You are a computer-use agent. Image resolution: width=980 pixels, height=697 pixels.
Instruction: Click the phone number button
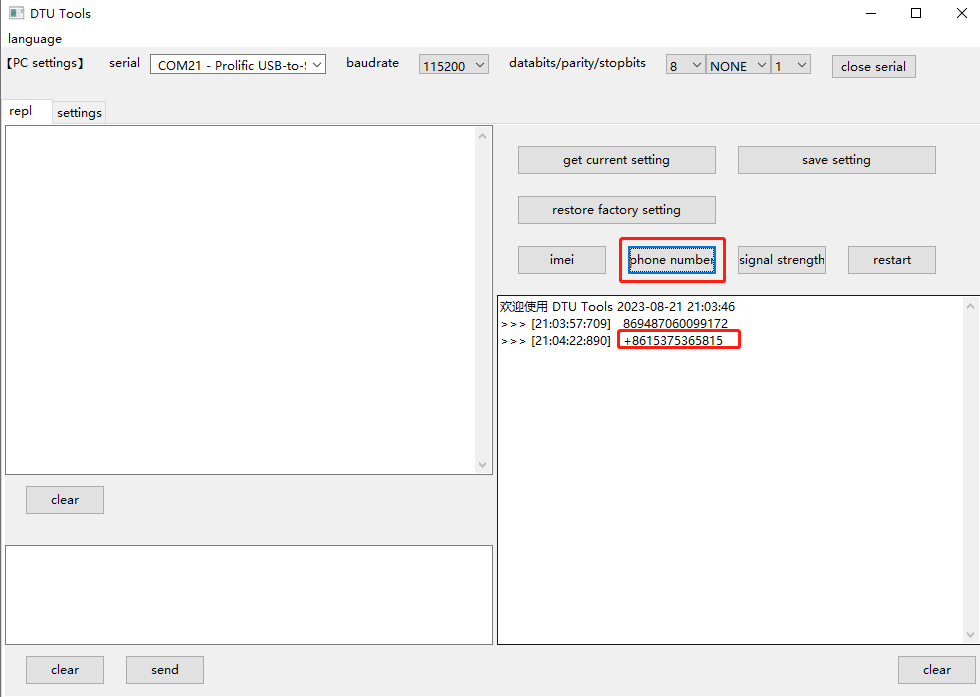(x=671, y=260)
